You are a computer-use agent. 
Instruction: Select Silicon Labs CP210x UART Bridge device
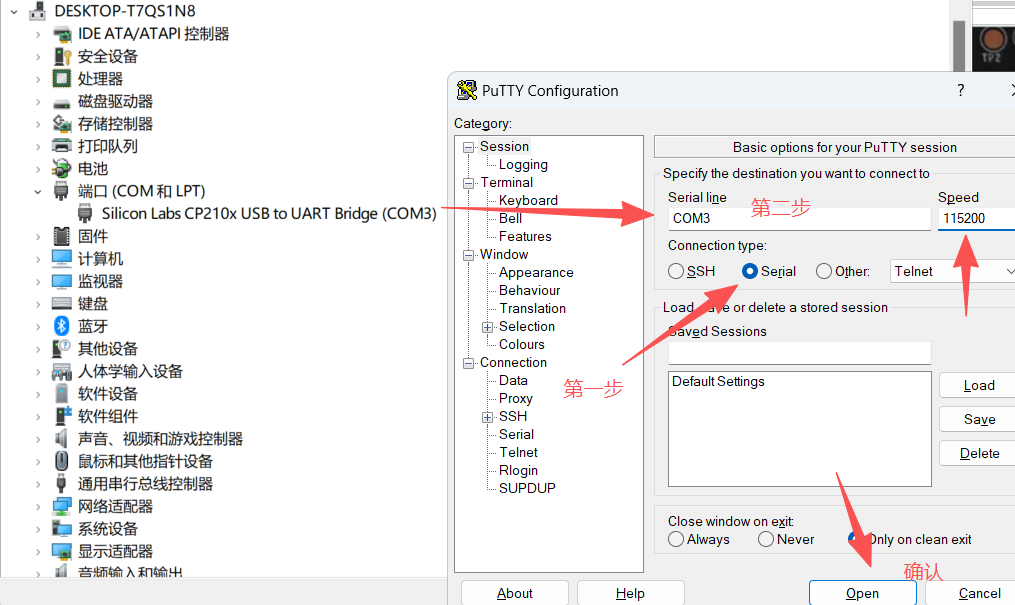point(269,213)
